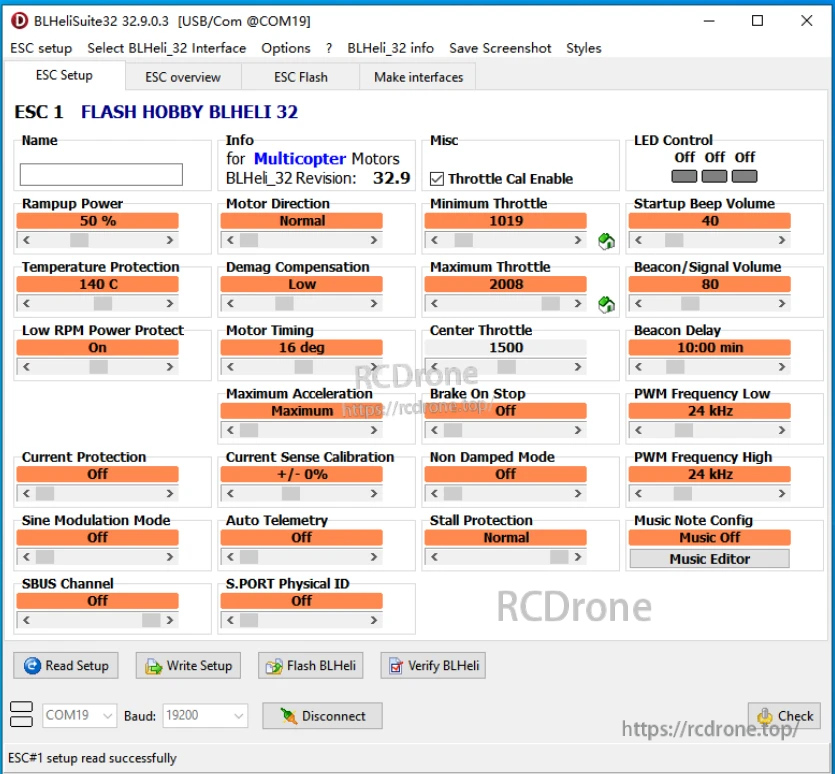This screenshot has width=835, height=774.
Task: Open Select BLHeli_32 Interface menu
Action: tap(167, 48)
